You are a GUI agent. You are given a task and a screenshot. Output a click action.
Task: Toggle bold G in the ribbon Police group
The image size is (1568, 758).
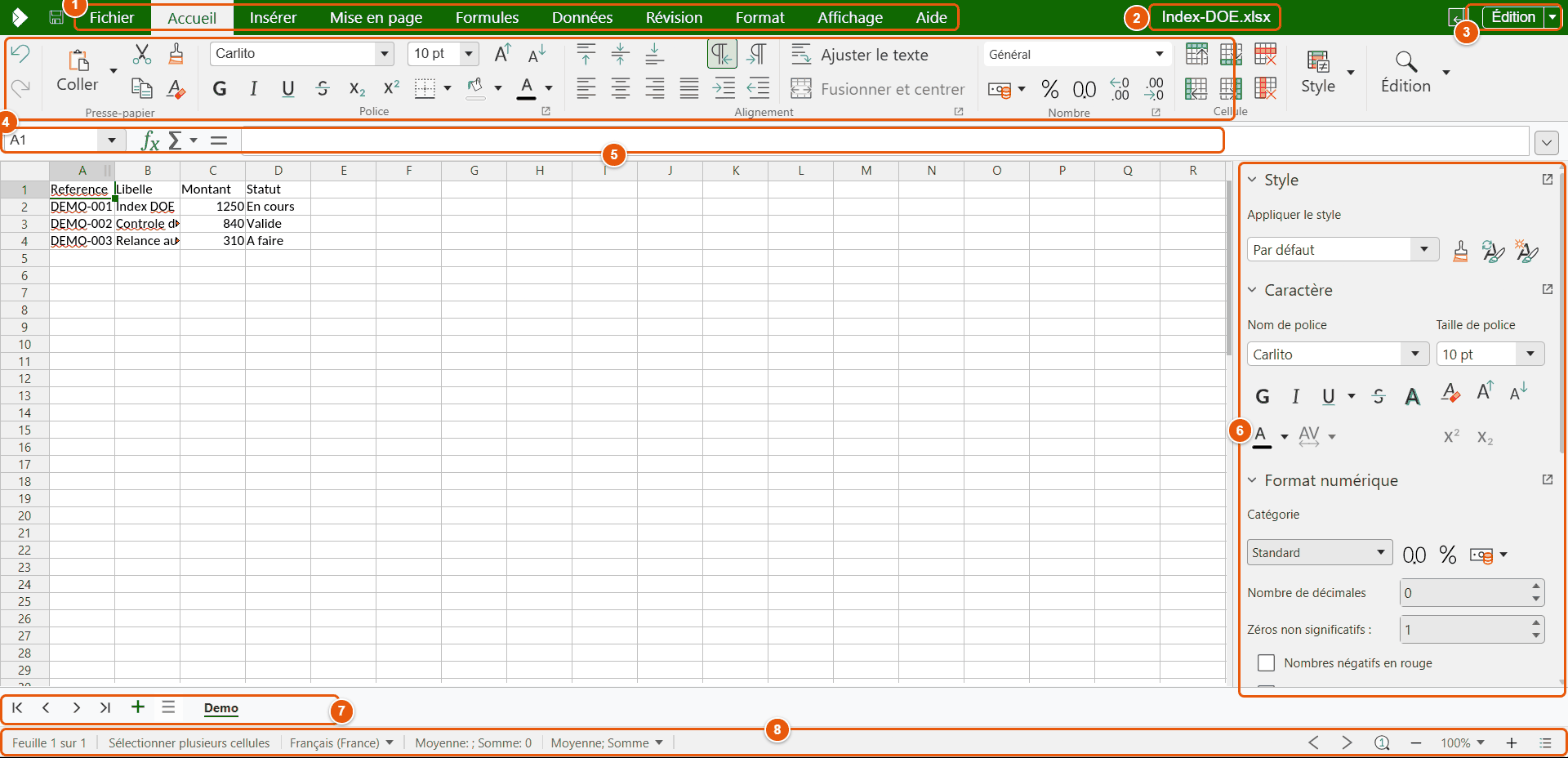pos(220,89)
